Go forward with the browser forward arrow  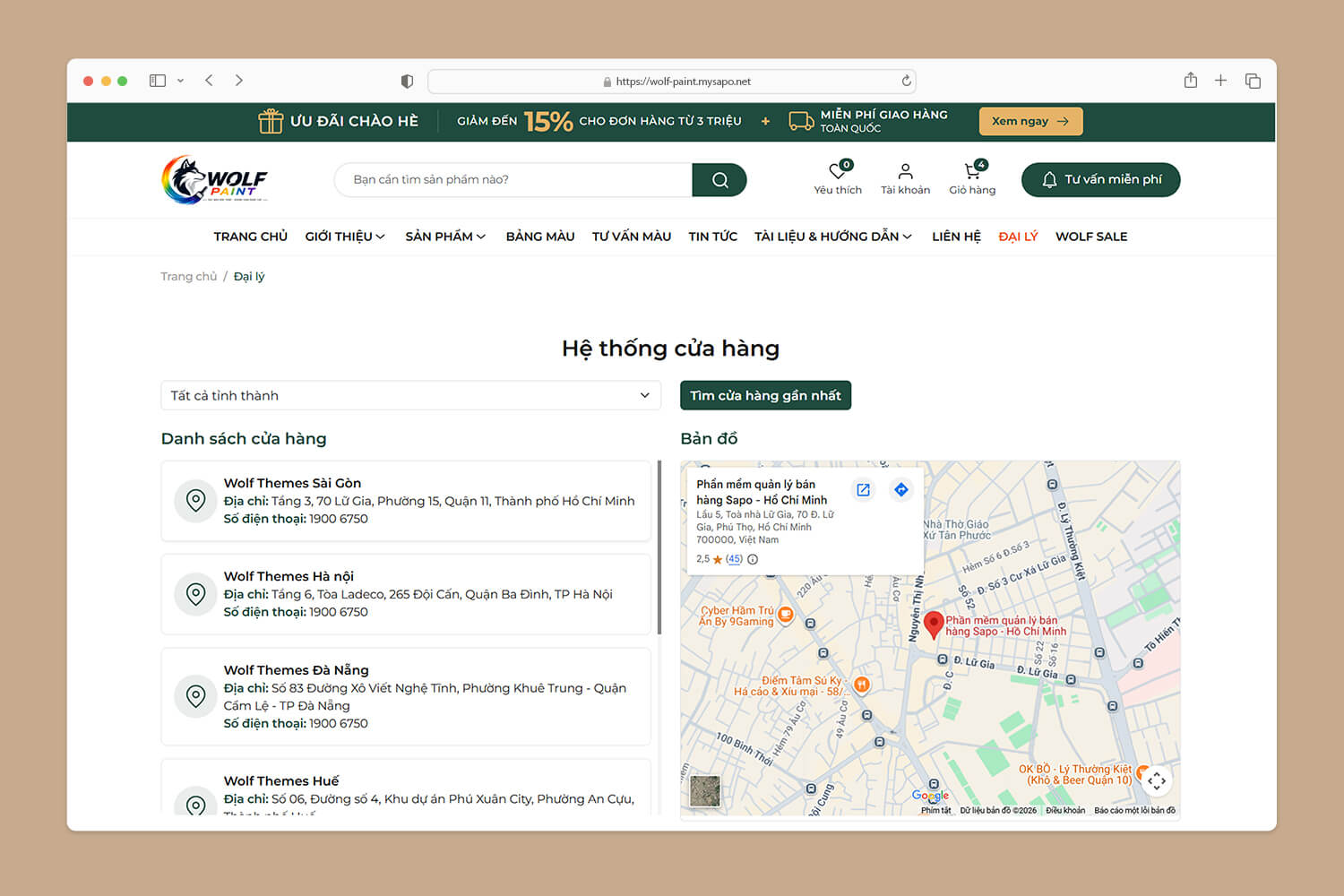tap(238, 81)
